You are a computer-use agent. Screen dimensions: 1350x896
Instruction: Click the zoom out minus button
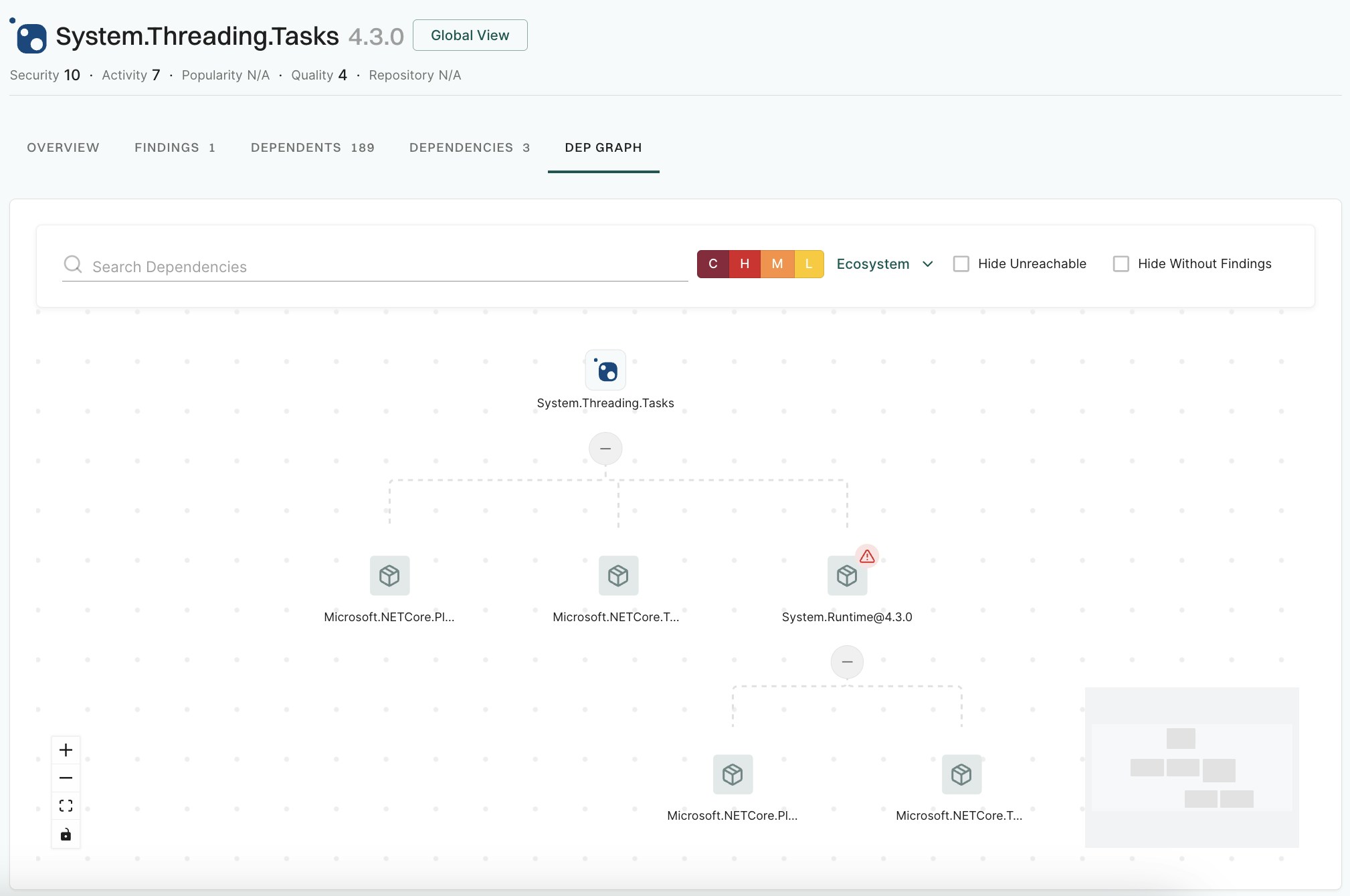tap(66, 778)
